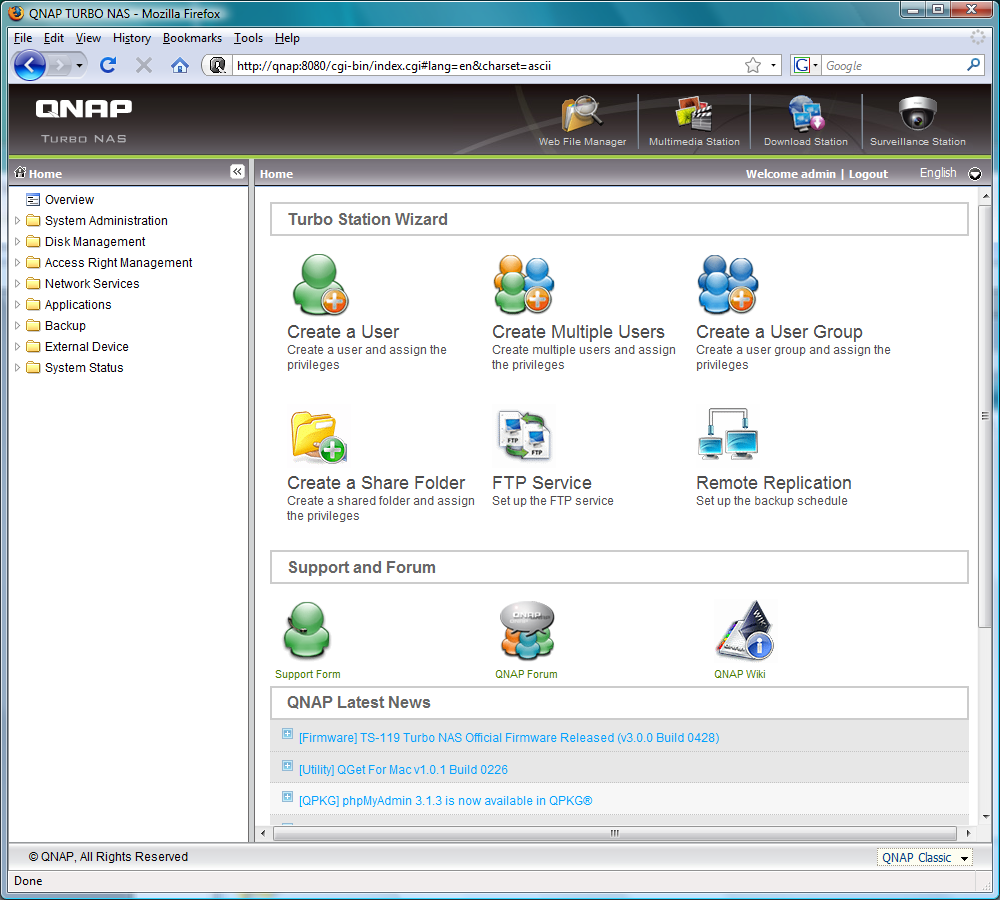Image resolution: width=1000 pixels, height=900 pixels.
Task: Open the Edit menu
Action: click(54, 38)
